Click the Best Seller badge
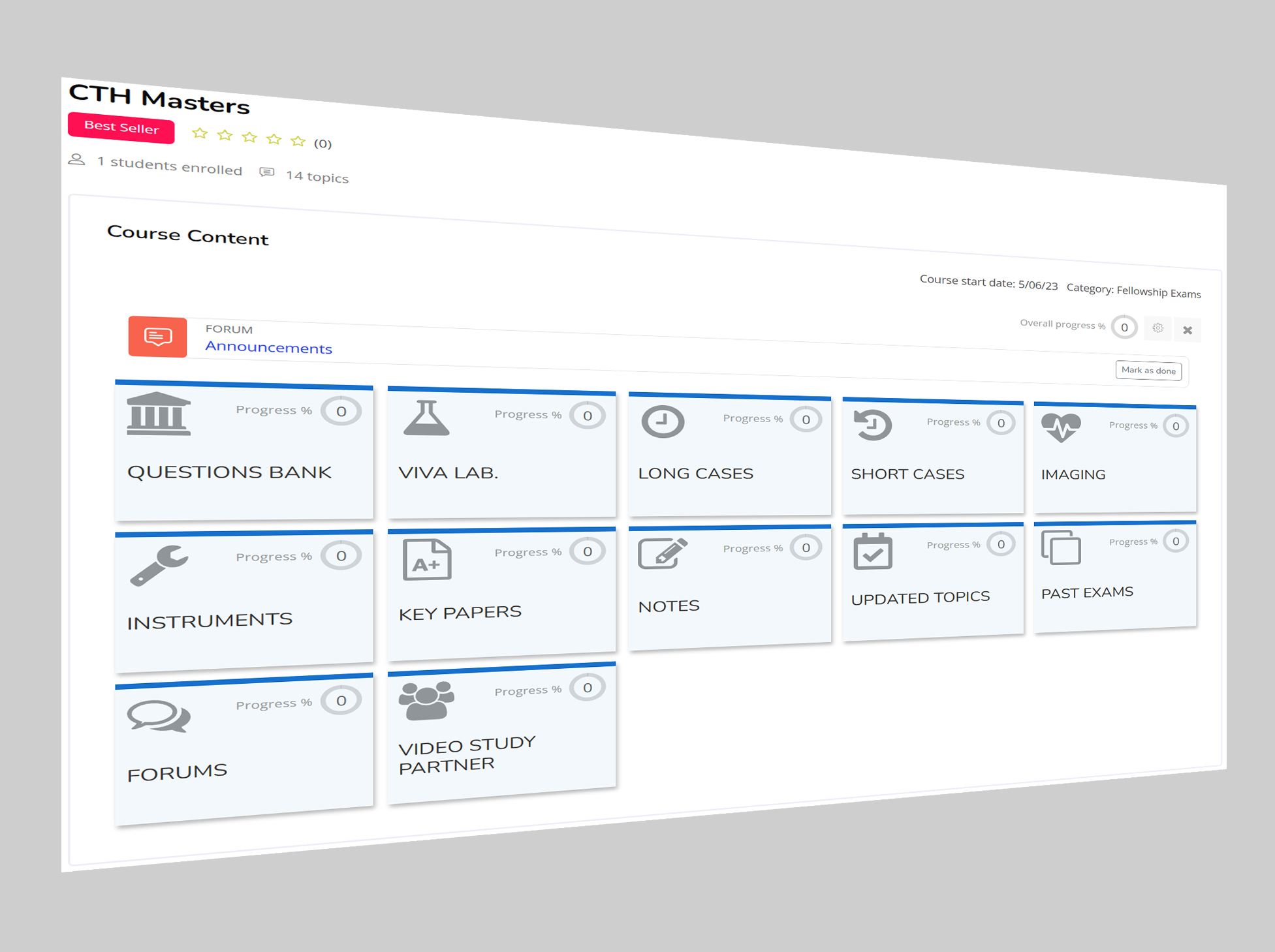The width and height of the screenshot is (1275, 952). tap(121, 127)
